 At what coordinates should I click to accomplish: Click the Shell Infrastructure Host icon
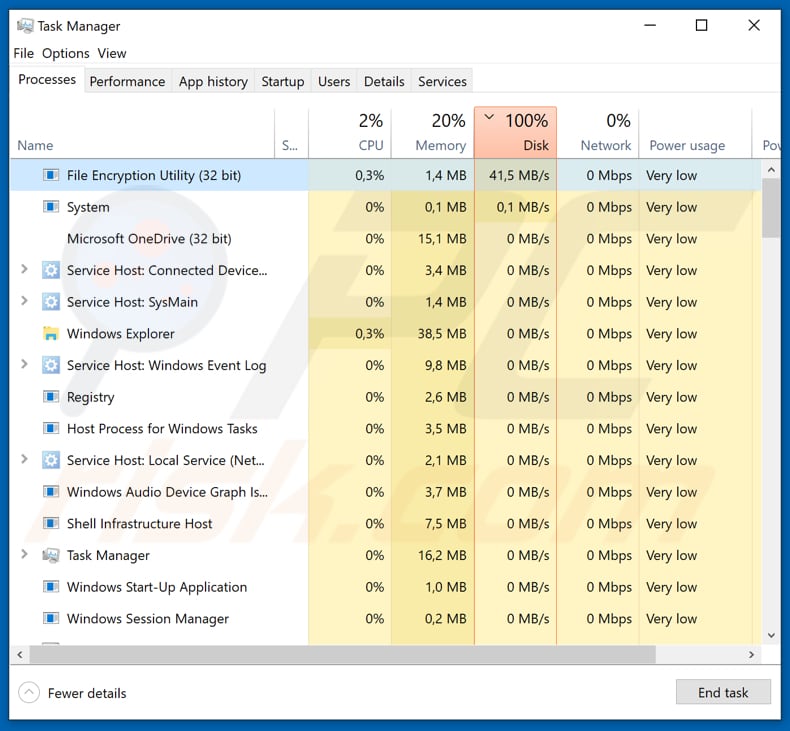tap(50, 524)
